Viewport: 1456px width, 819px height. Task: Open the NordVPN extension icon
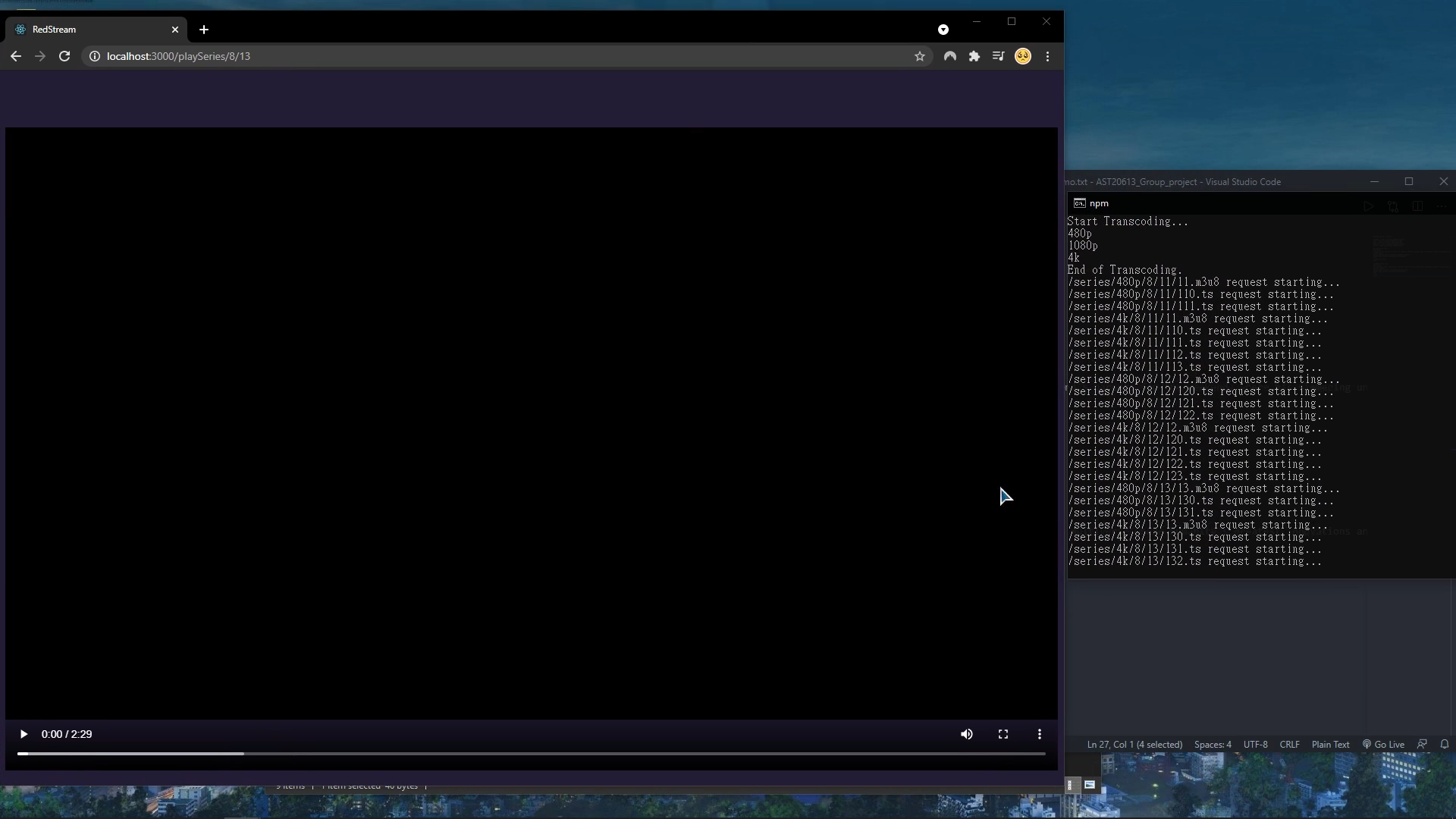[949, 56]
